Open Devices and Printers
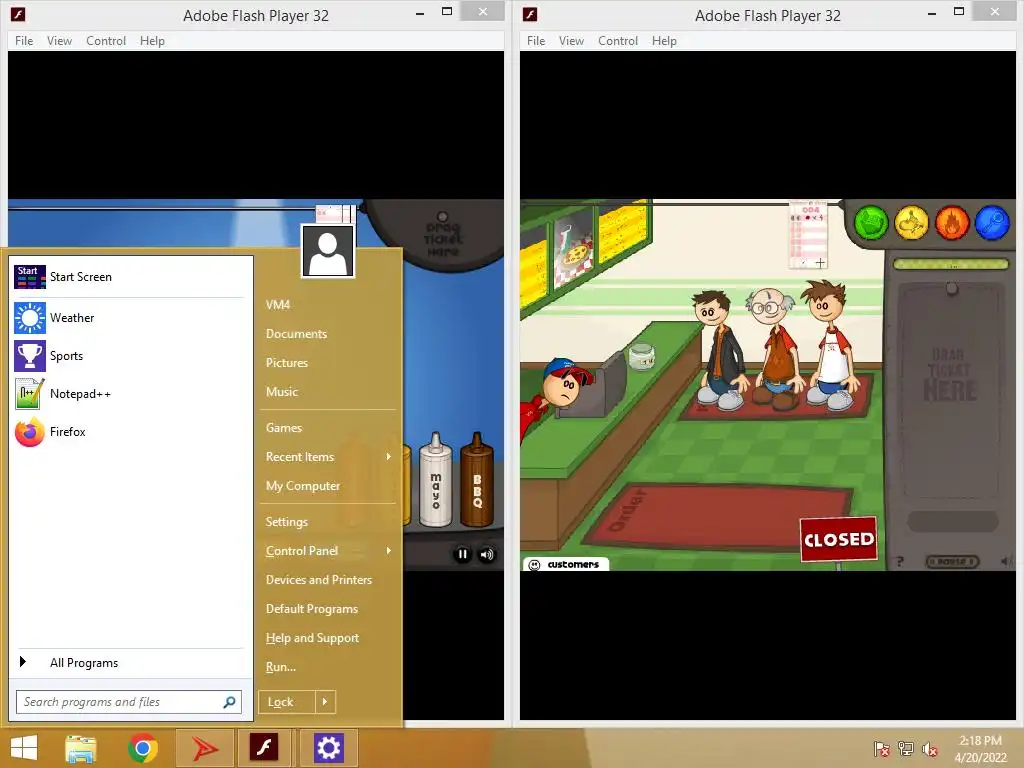The image size is (1024, 768). click(319, 580)
